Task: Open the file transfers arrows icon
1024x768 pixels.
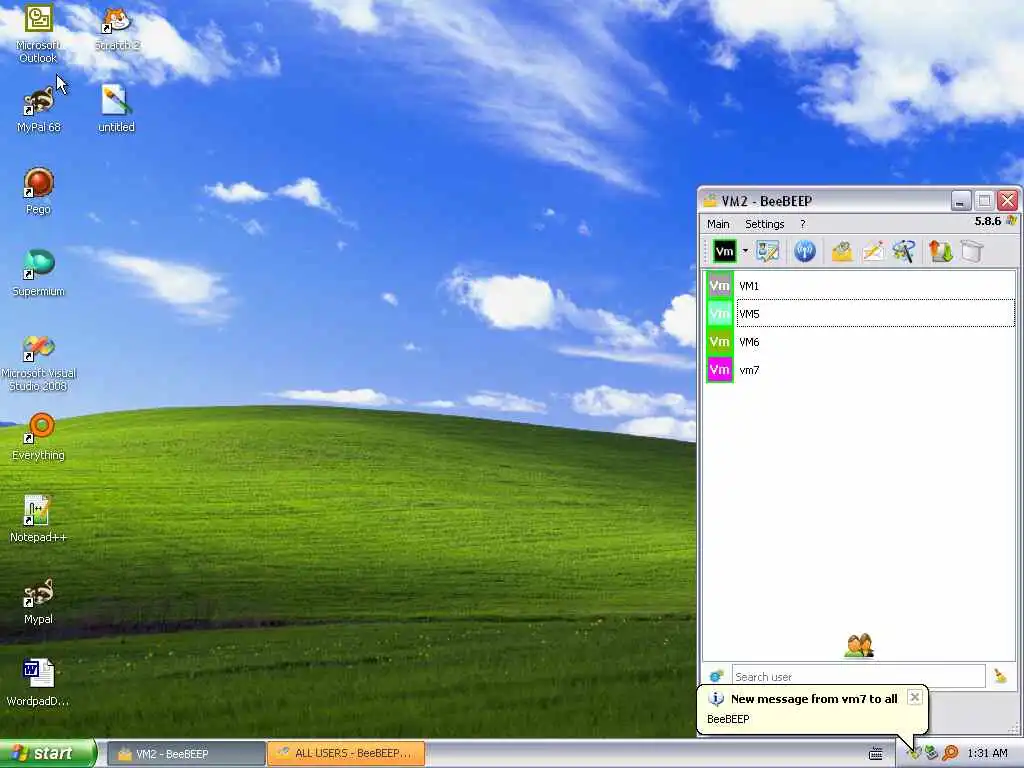Action: pos(941,251)
